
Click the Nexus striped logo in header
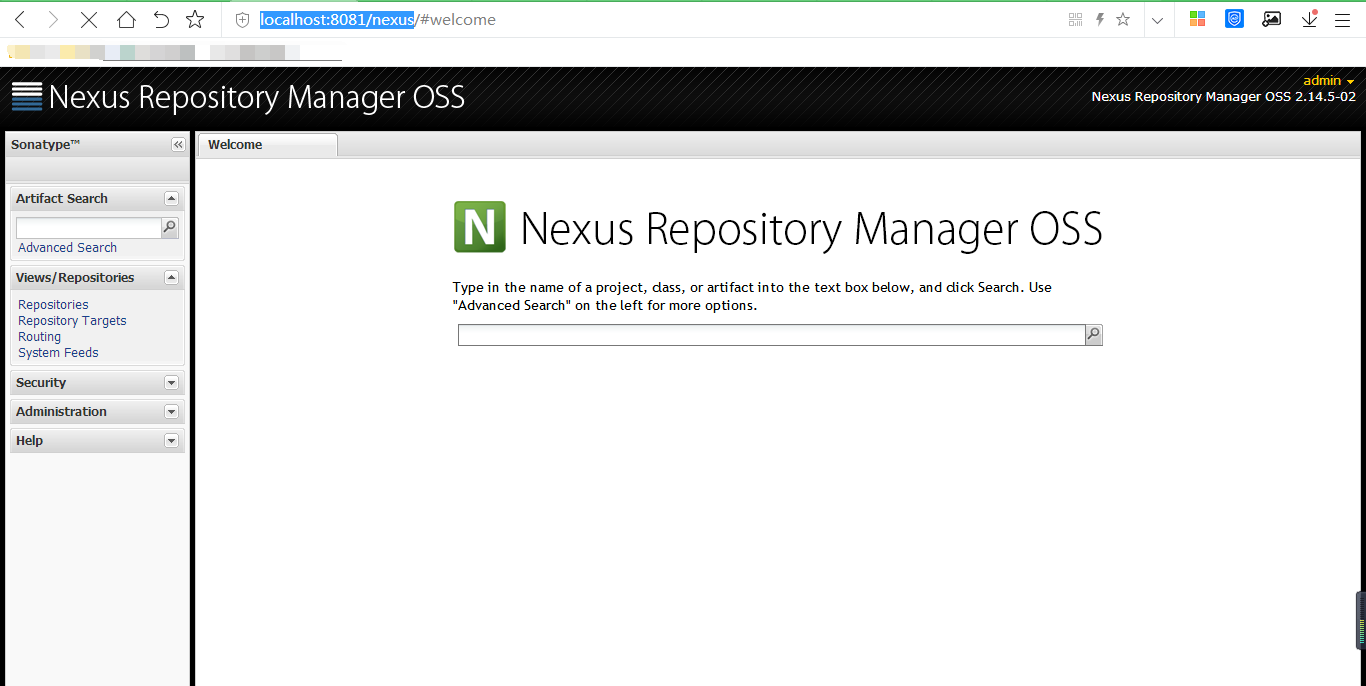point(27,96)
